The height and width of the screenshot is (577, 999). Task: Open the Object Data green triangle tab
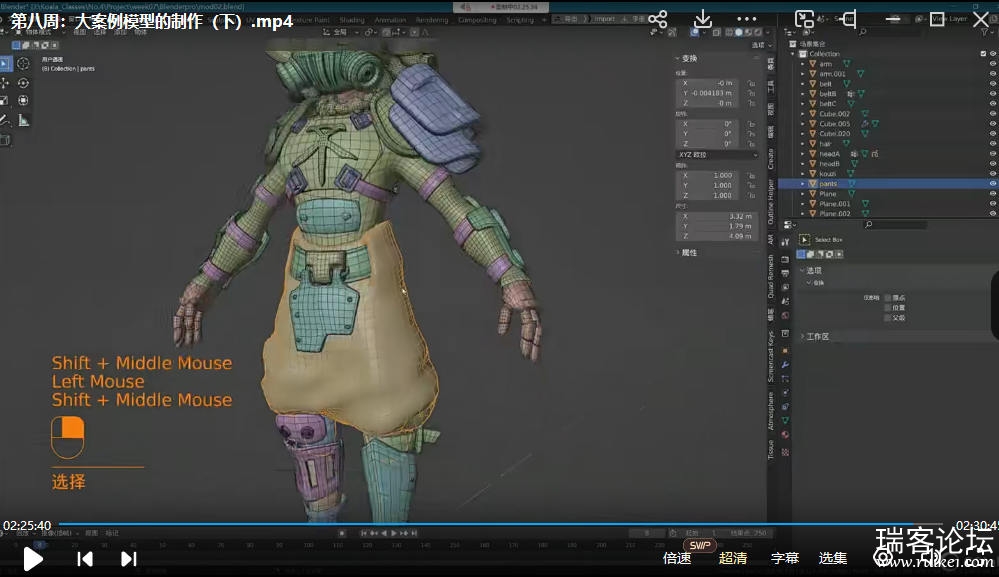coord(785,420)
